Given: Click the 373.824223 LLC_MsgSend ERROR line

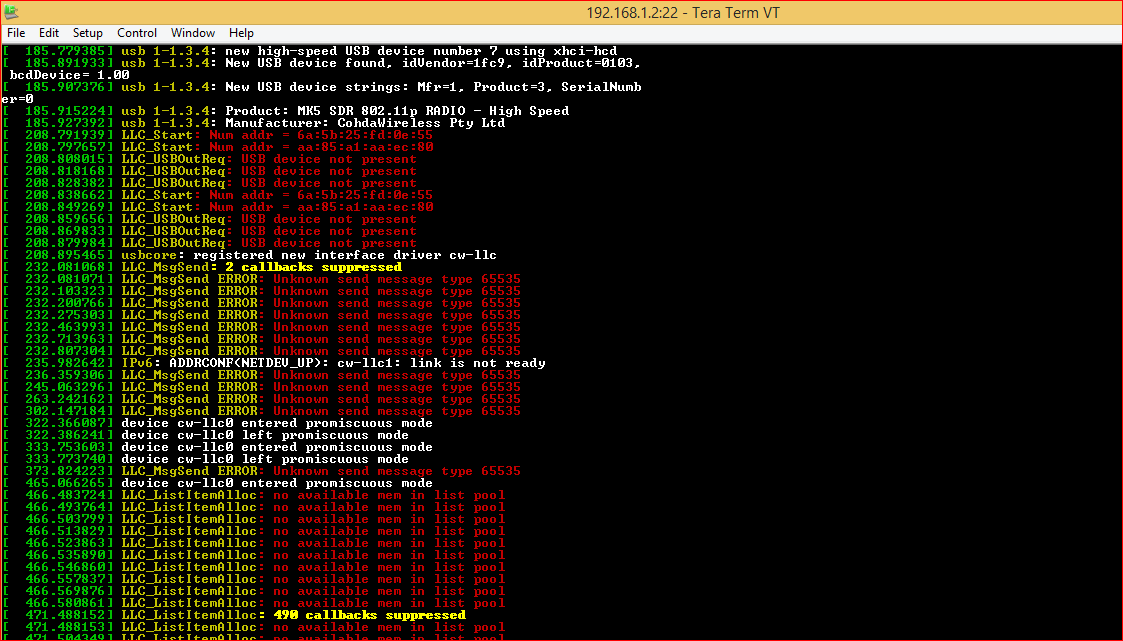Looking at the screenshot, I should (x=261, y=471).
